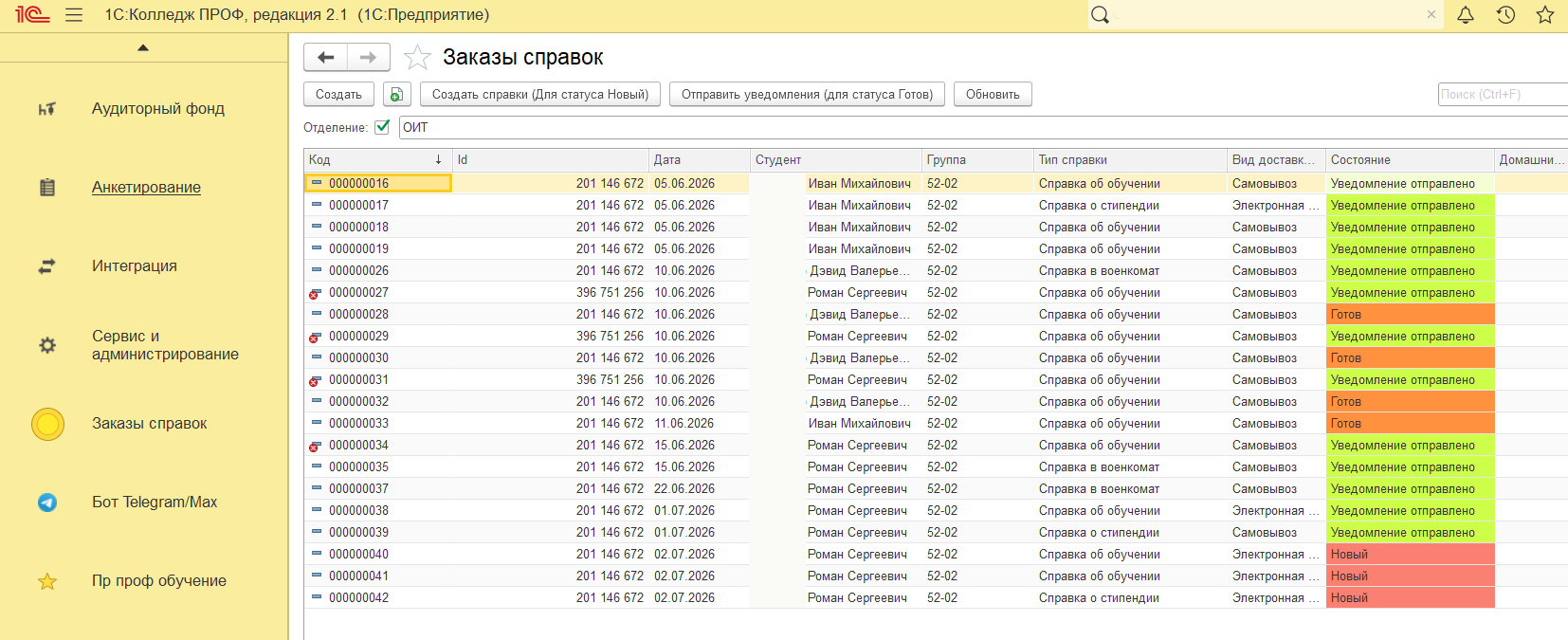Open favorites star in title bar
This screenshot has width=1568, height=640.
[x=1545, y=15]
